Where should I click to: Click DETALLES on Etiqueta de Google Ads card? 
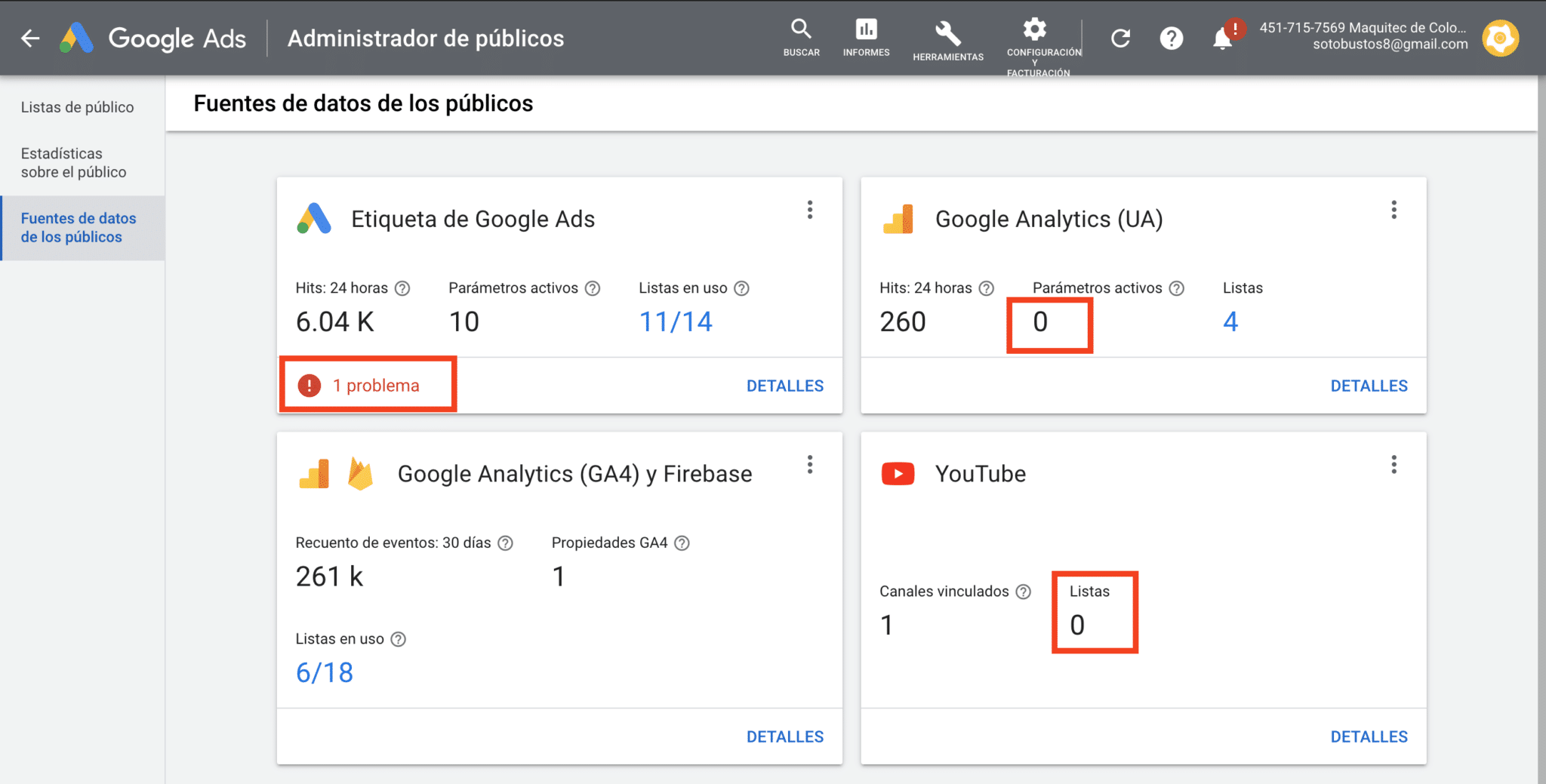pyautogui.click(x=784, y=386)
